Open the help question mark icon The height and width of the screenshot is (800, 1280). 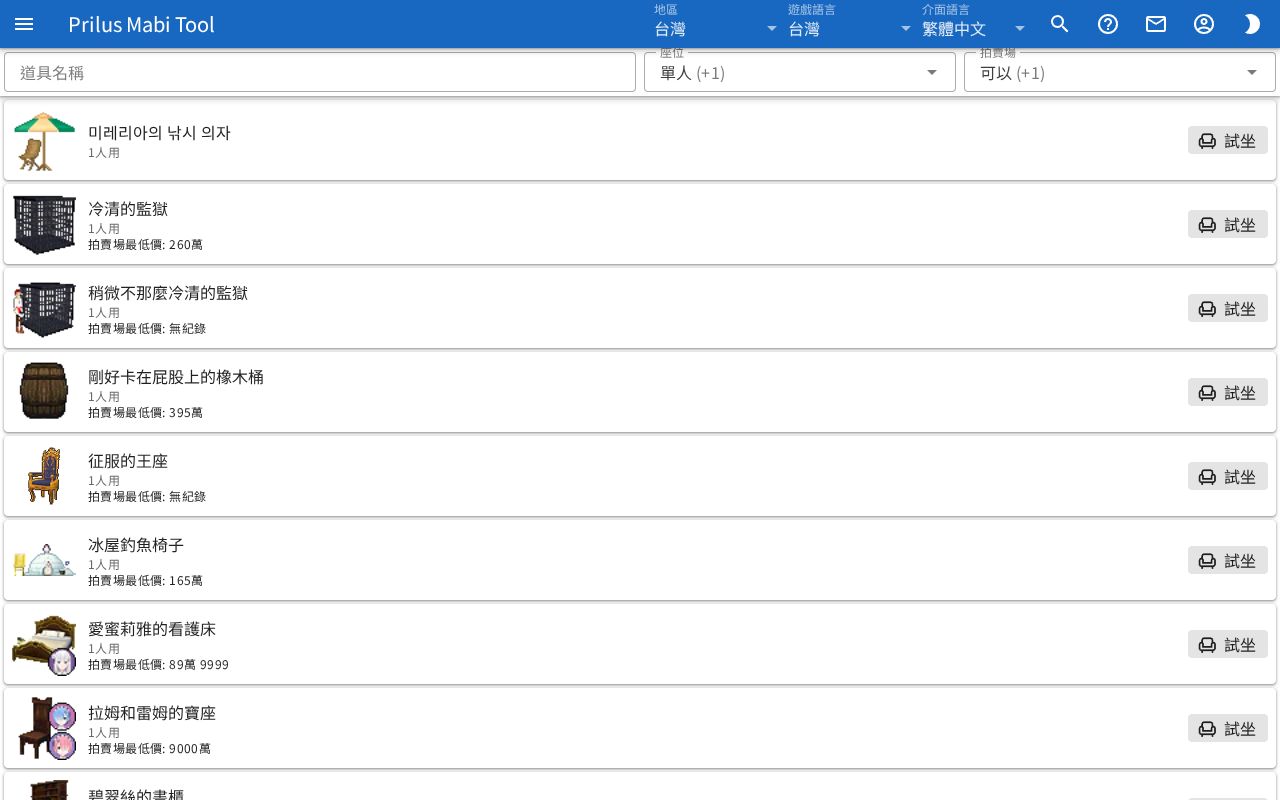coord(1108,24)
